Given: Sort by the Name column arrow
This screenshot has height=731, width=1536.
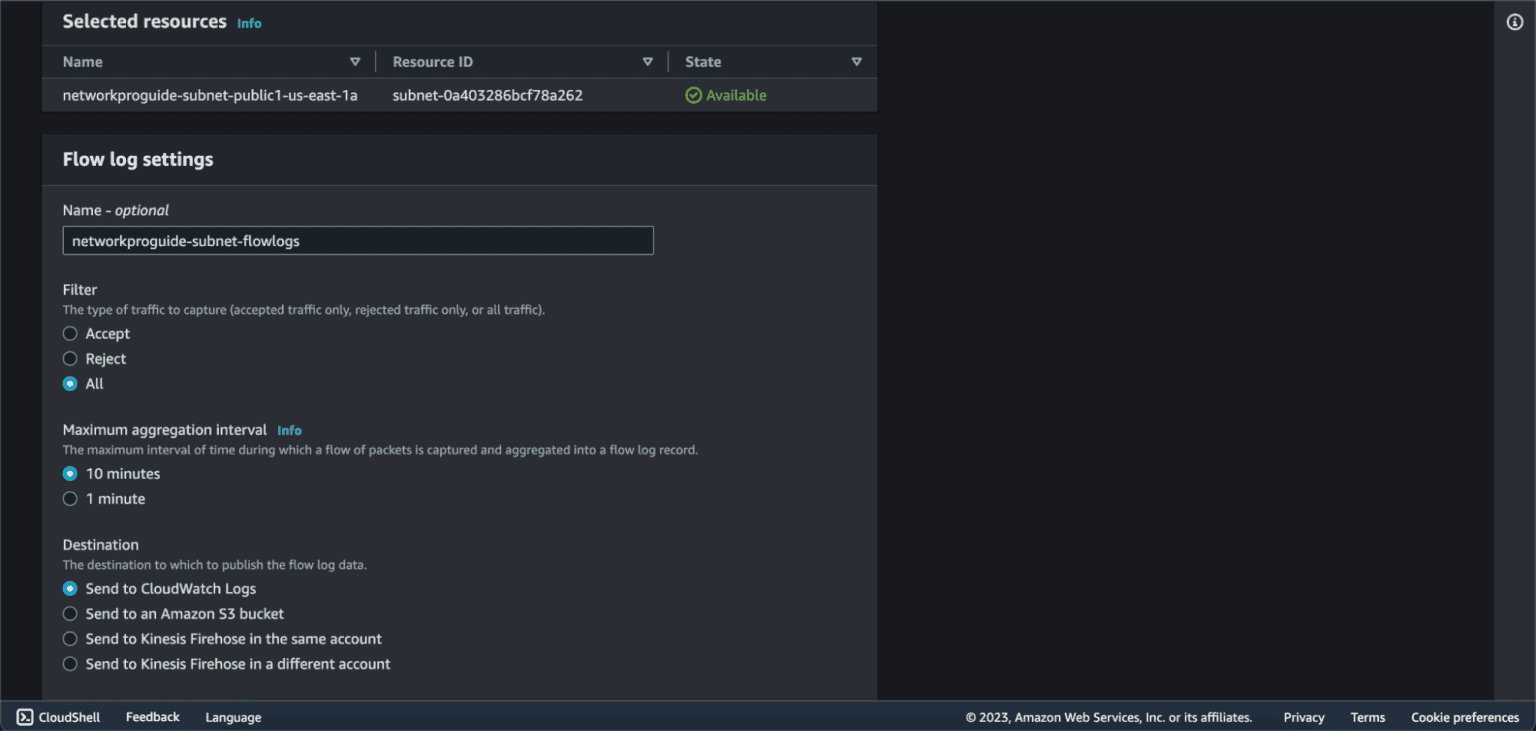Looking at the screenshot, I should (355, 62).
